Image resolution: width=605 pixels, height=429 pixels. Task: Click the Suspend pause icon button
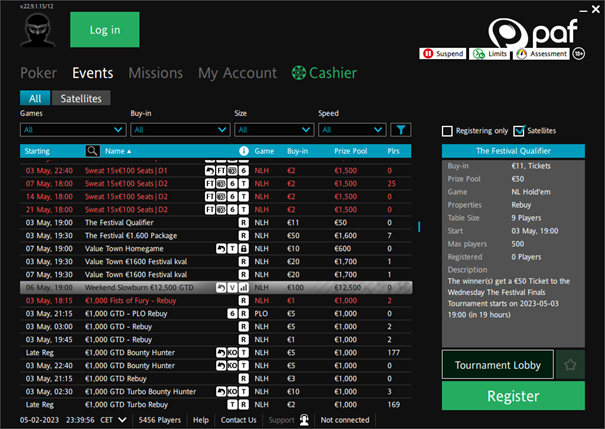pos(428,54)
